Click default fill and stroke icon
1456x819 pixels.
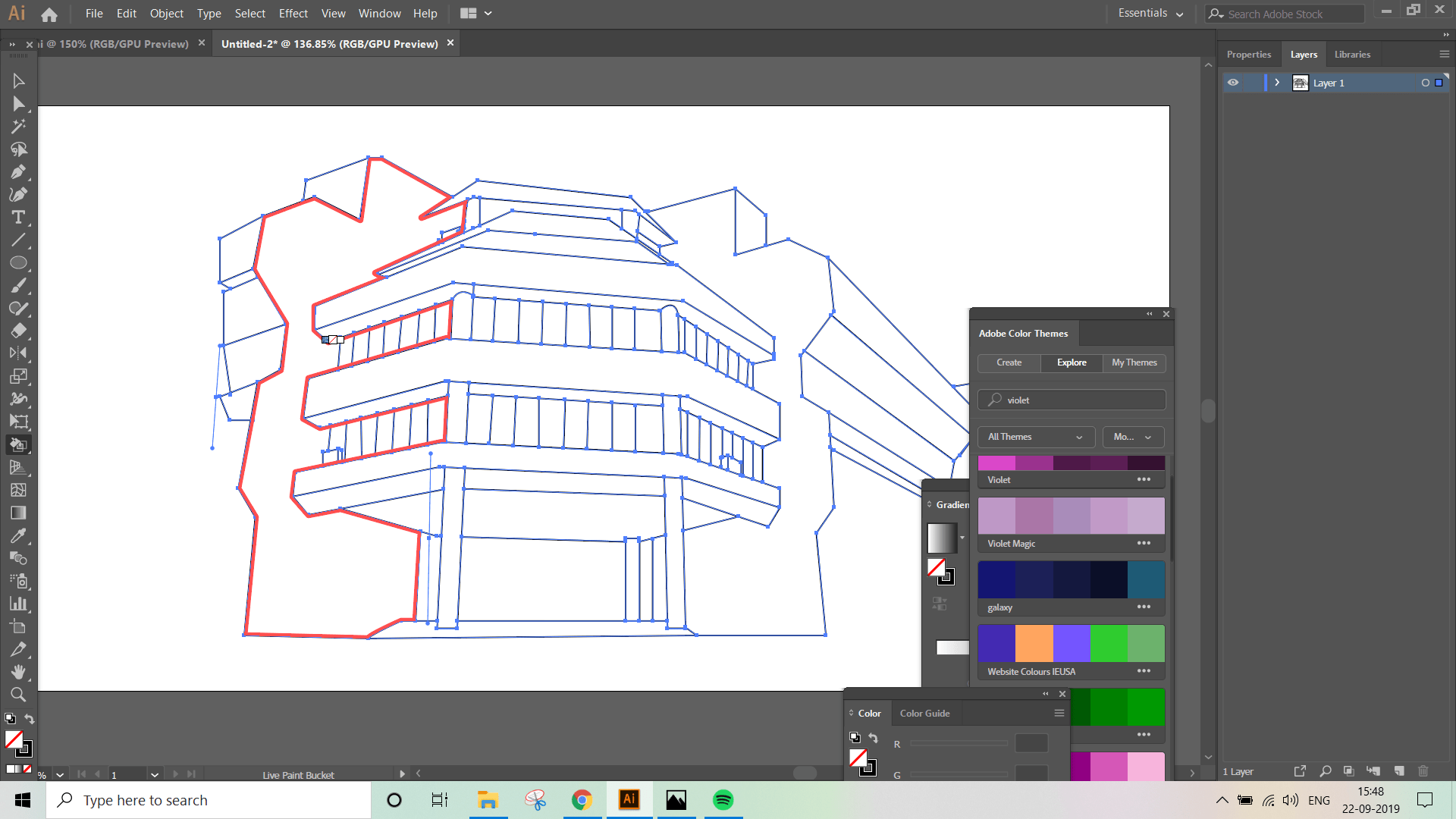click(10, 718)
